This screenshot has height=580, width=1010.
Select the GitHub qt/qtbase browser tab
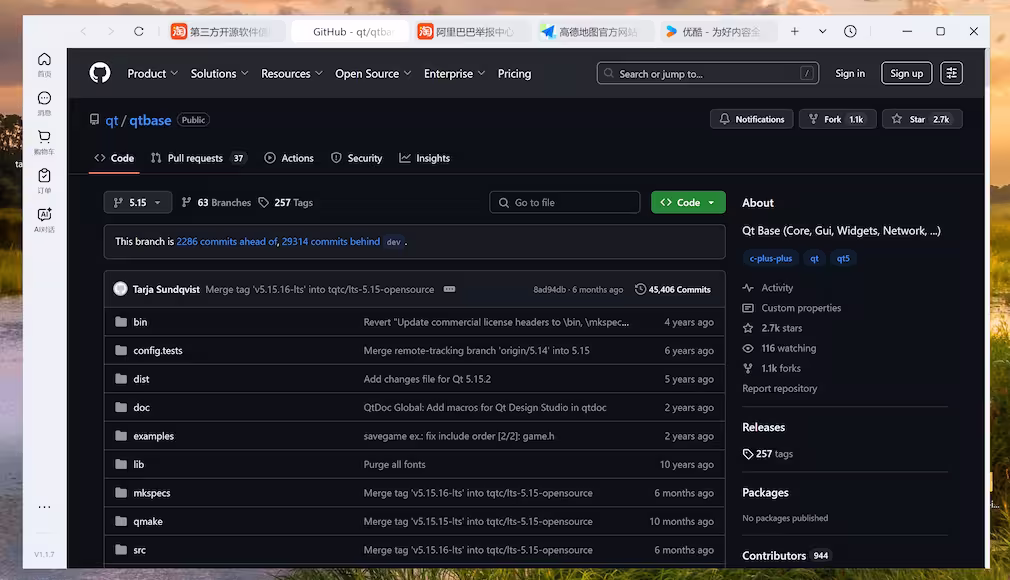tap(350, 32)
